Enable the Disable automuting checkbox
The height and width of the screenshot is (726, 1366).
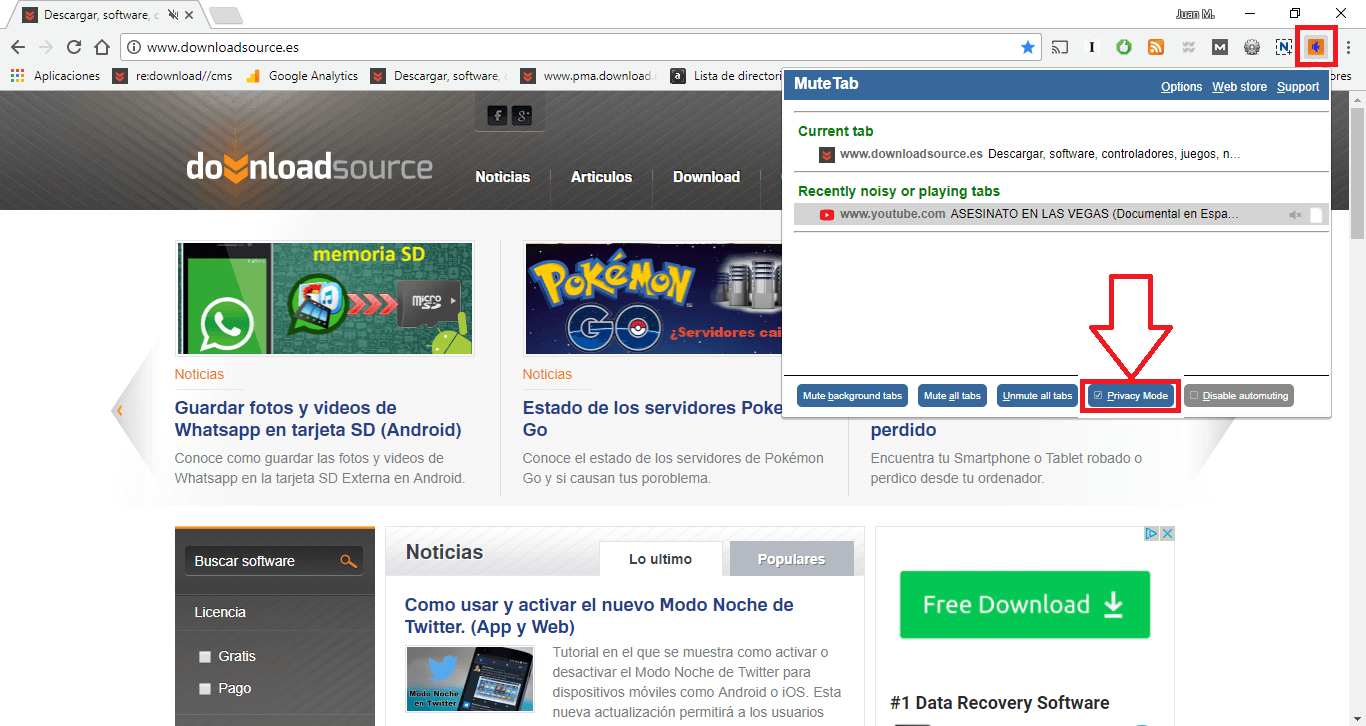pos(1194,396)
